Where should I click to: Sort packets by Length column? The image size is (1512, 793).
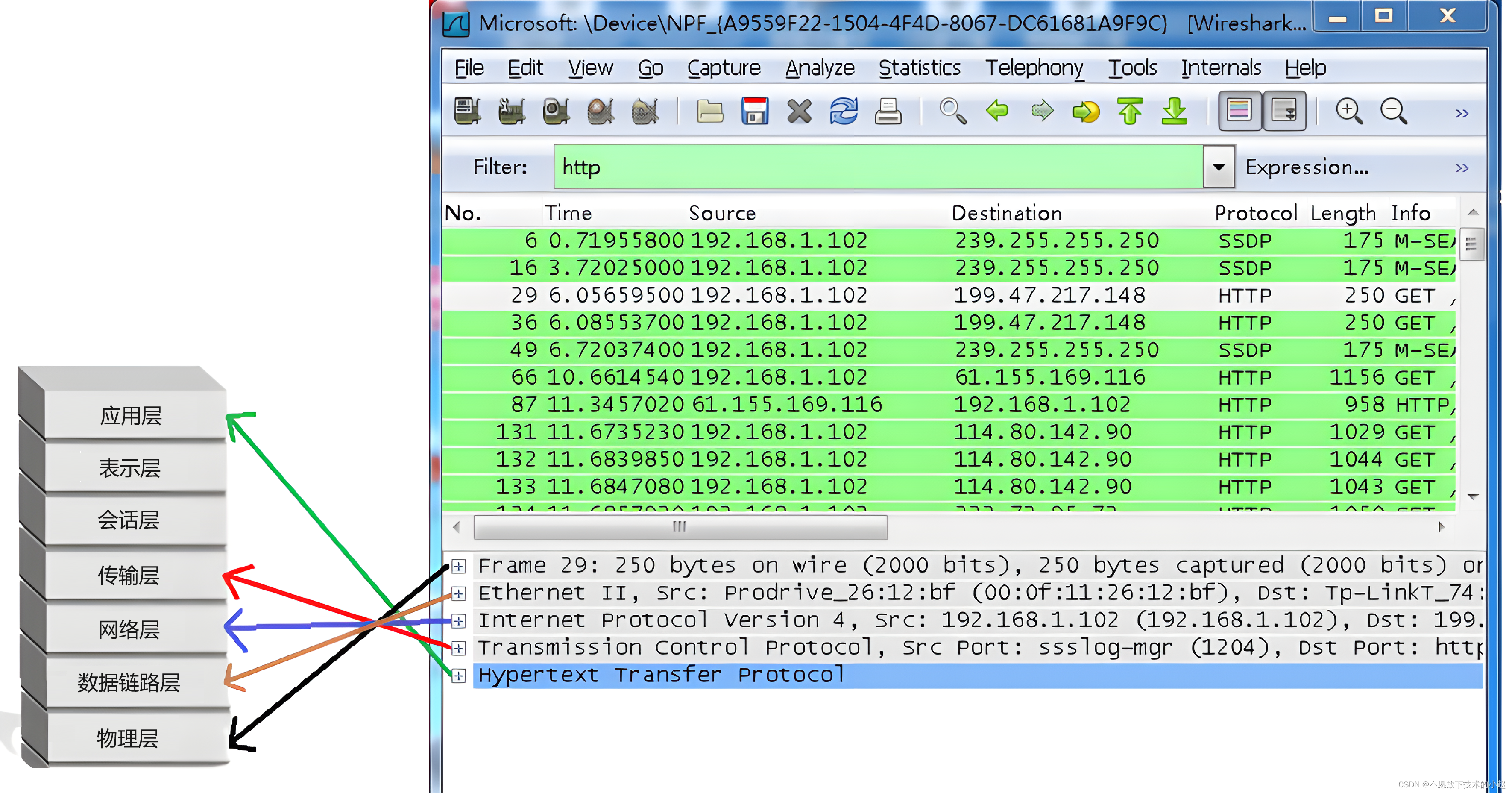(1343, 213)
